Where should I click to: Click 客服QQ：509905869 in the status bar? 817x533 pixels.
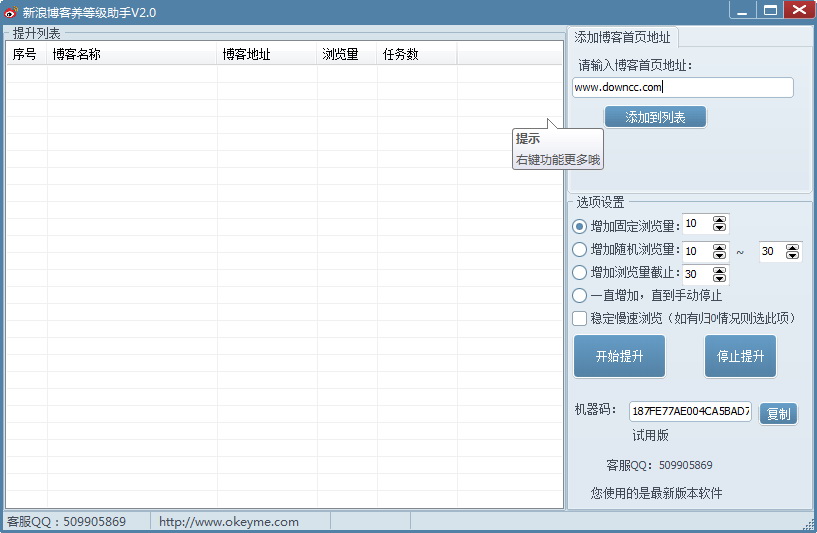click(x=66, y=522)
